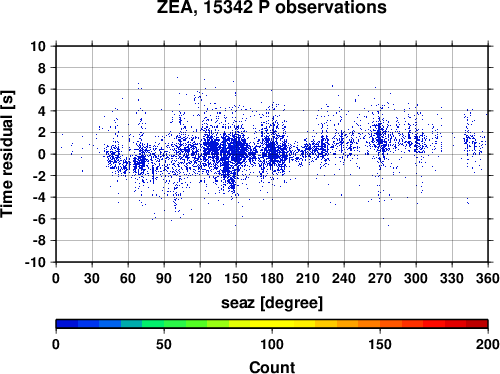Image resolution: width=500 pixels, height=374 pixels.
Task: Click the x-axis tick label 180
Action: [272, 278]
